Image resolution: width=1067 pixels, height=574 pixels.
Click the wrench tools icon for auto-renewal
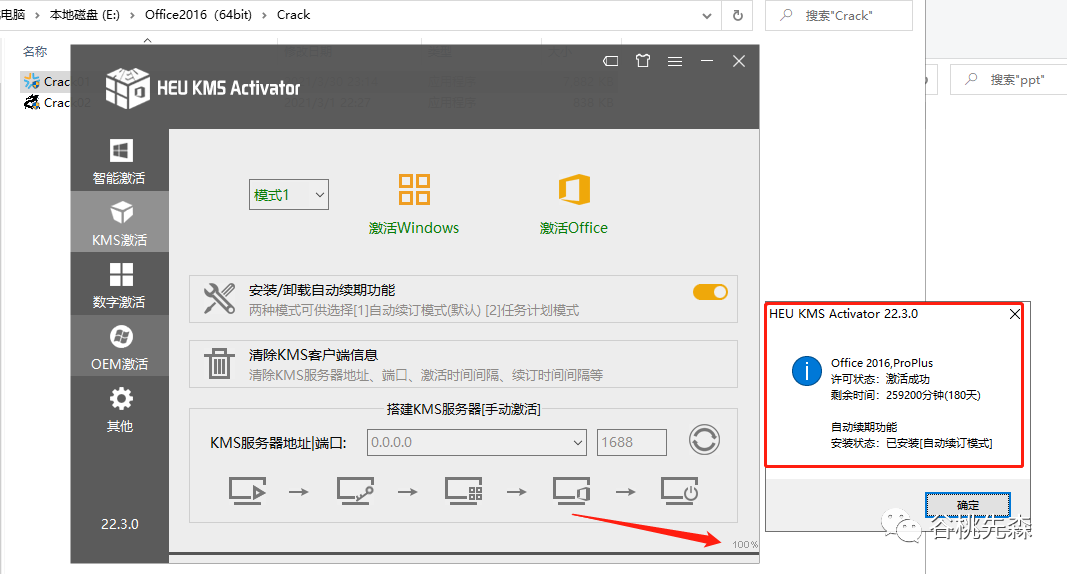[x=219, y=299]
